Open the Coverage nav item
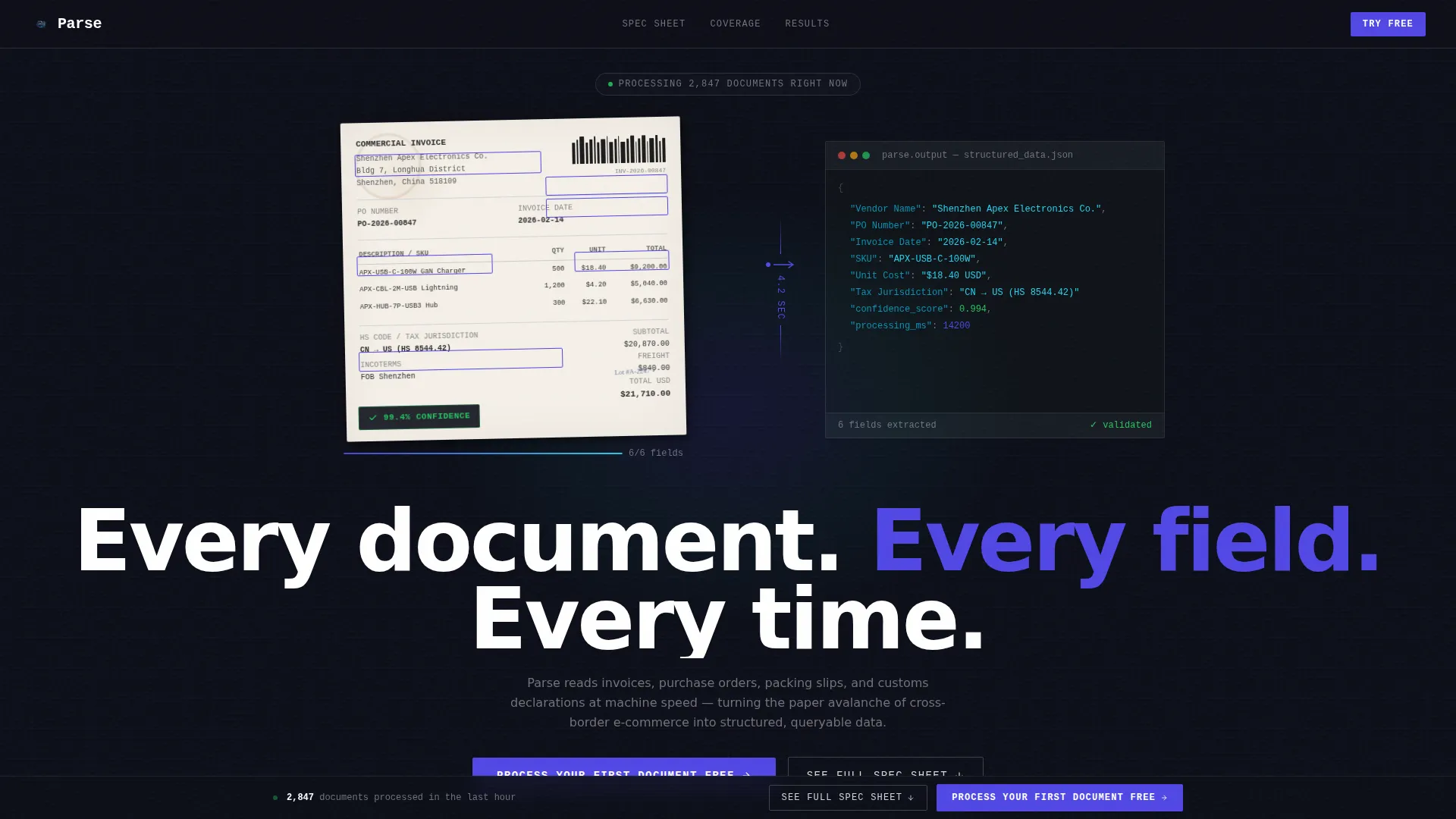The height and width of the screenshot is (819, 1456). click(x=735, y=24)
